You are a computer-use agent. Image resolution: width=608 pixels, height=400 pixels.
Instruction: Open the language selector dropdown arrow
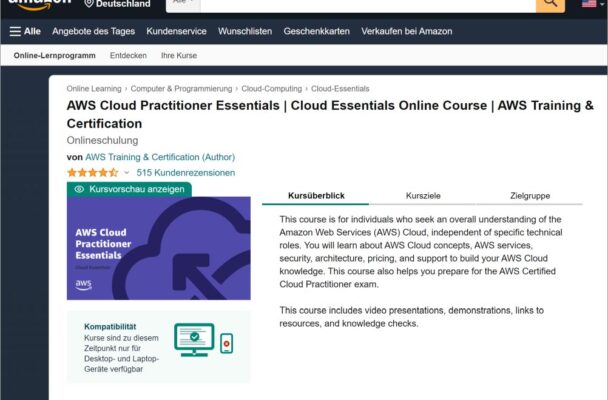click(603, 5)
